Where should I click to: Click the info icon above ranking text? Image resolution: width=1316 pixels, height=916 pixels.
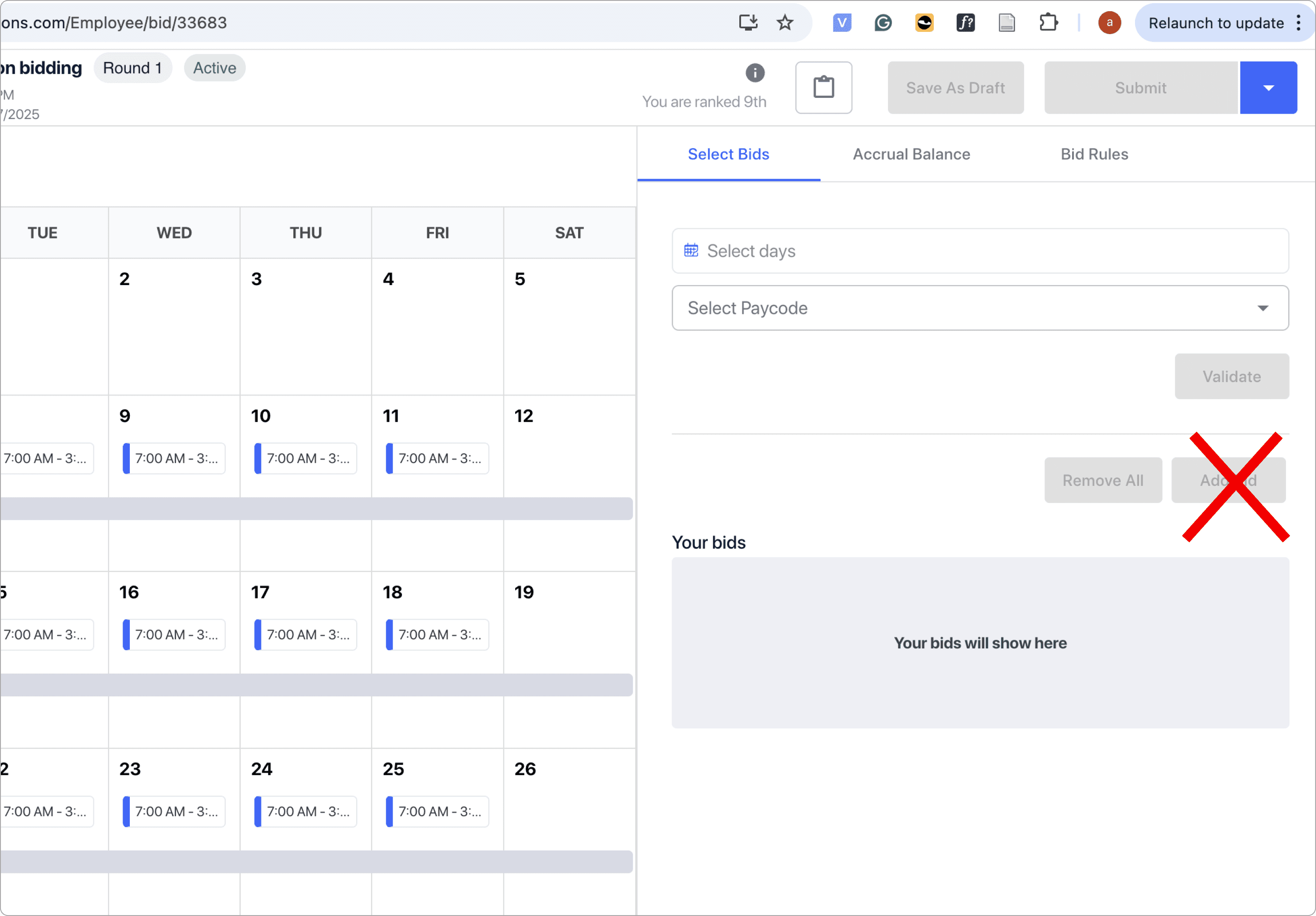click(755, 73)
